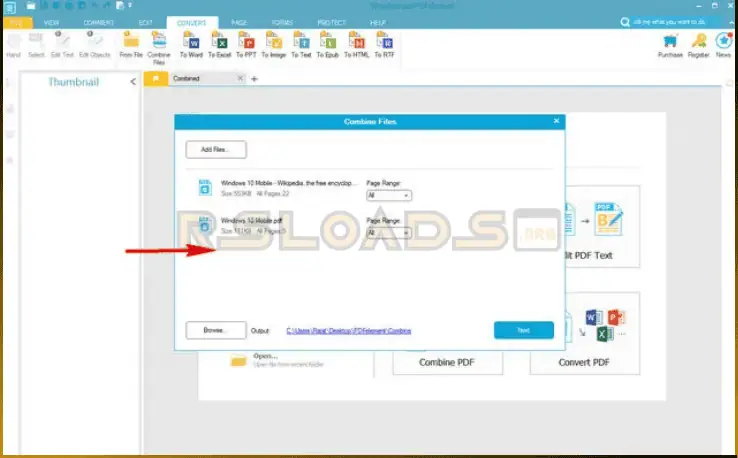Screen dimensions: 738x458
Task: Click the Thumbnail panel title
Action: pyautogui.click(x=73, y=82)
